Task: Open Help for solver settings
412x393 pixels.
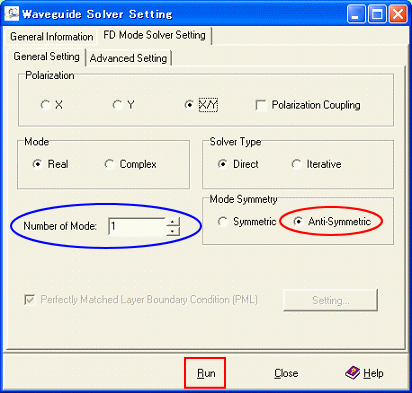Action: coord(365,373)
